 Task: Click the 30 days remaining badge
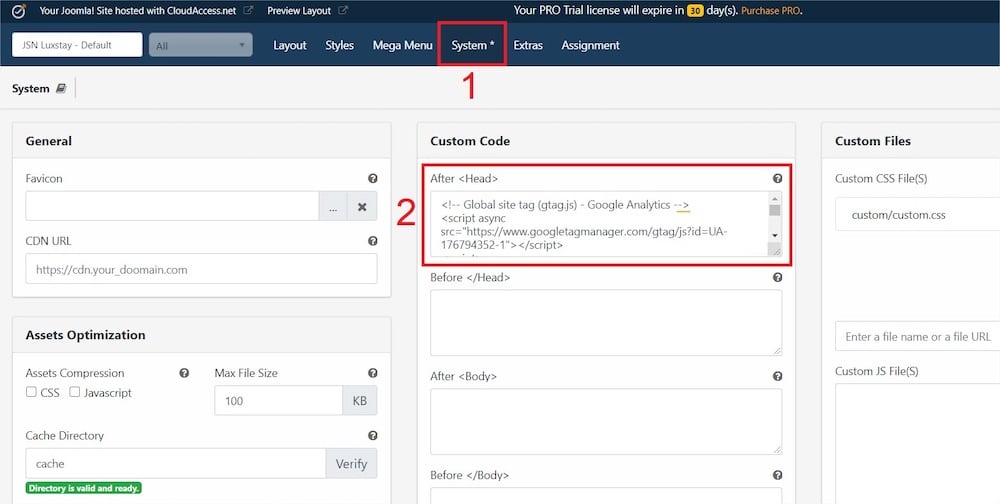tap(695, 11)
